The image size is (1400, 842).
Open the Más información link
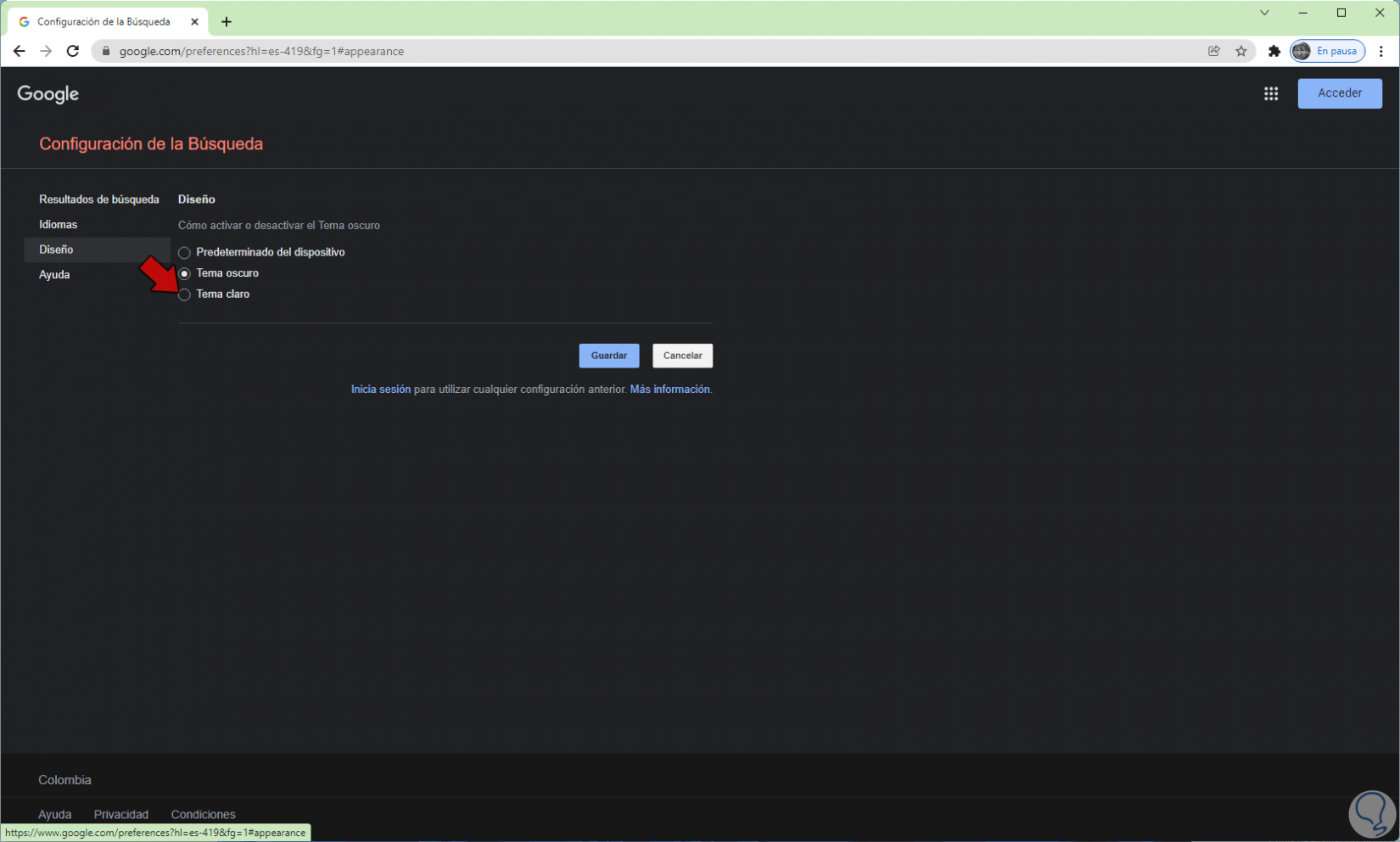click(x=669, y=390)
